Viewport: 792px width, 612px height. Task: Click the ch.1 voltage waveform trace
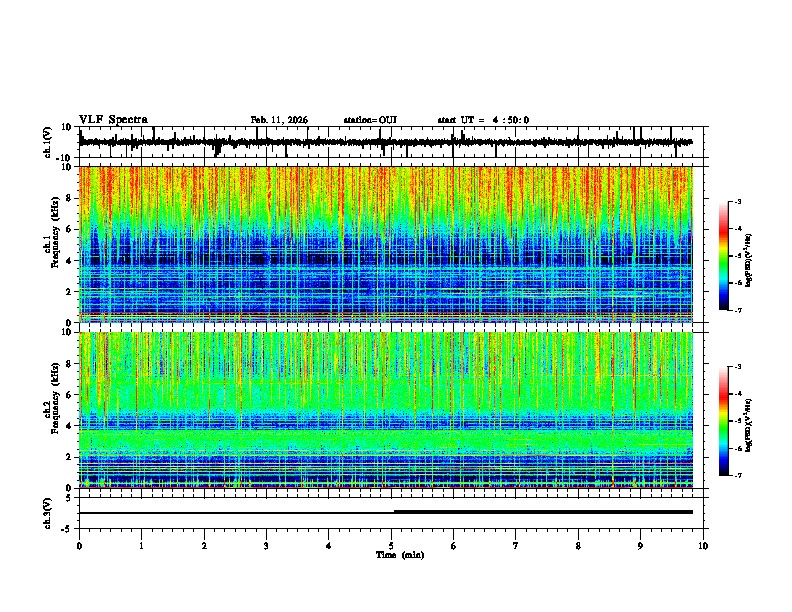point(385,142)
